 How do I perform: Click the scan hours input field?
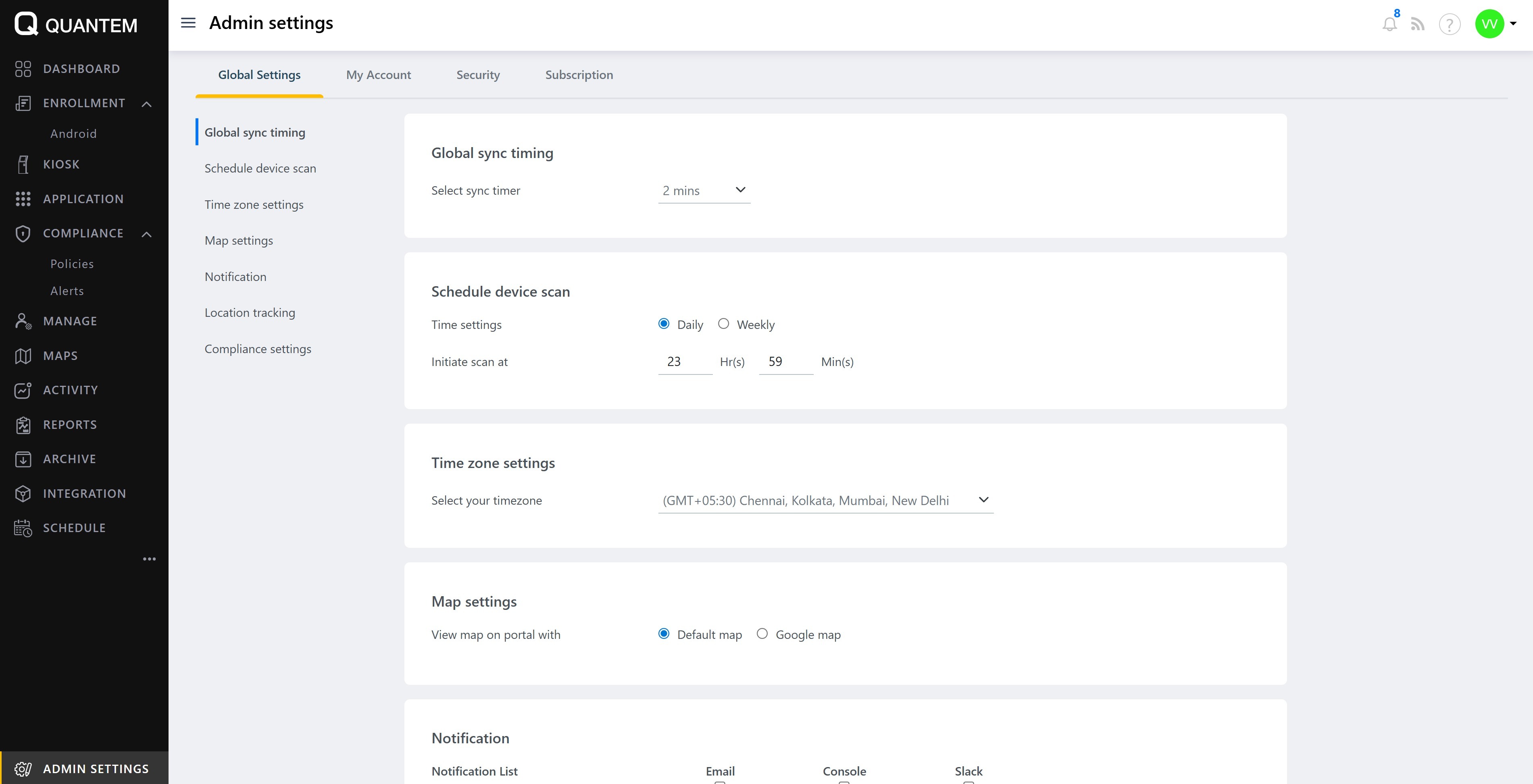(684, 362)
